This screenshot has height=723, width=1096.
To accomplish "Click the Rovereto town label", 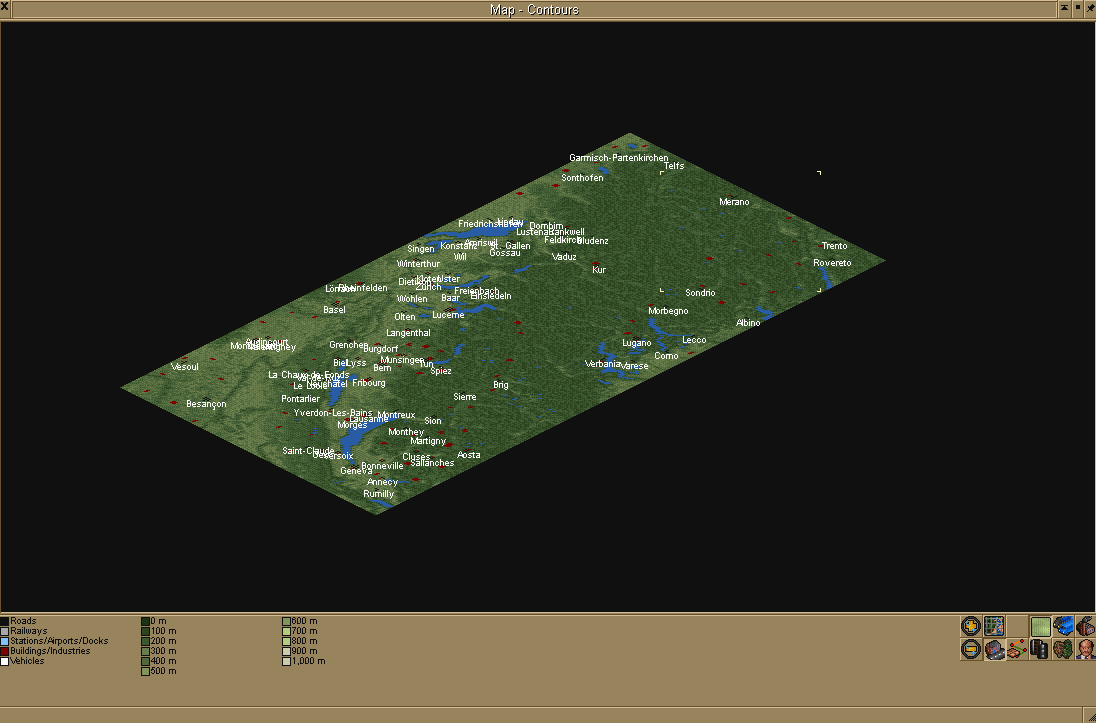I will point(832,263).
